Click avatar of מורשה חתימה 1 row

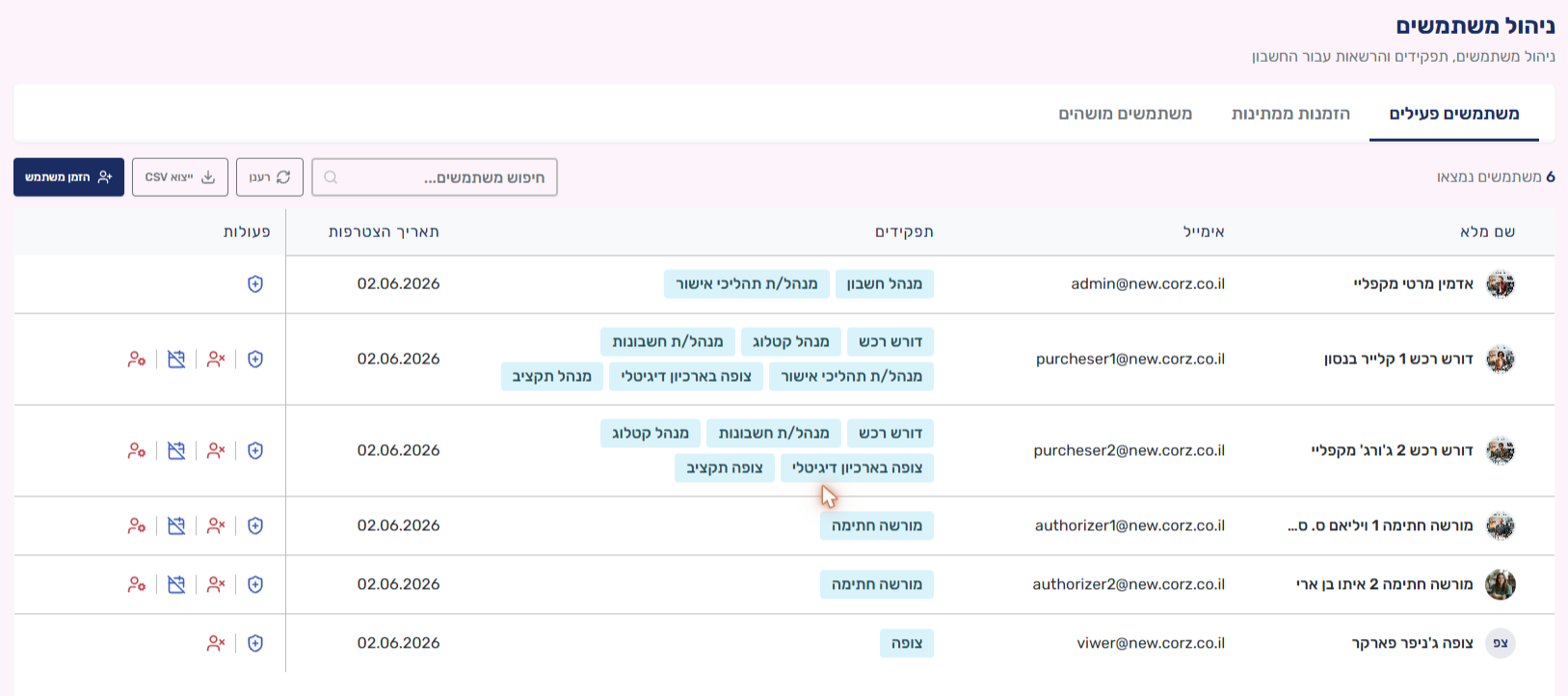(x=1501, y=526)
